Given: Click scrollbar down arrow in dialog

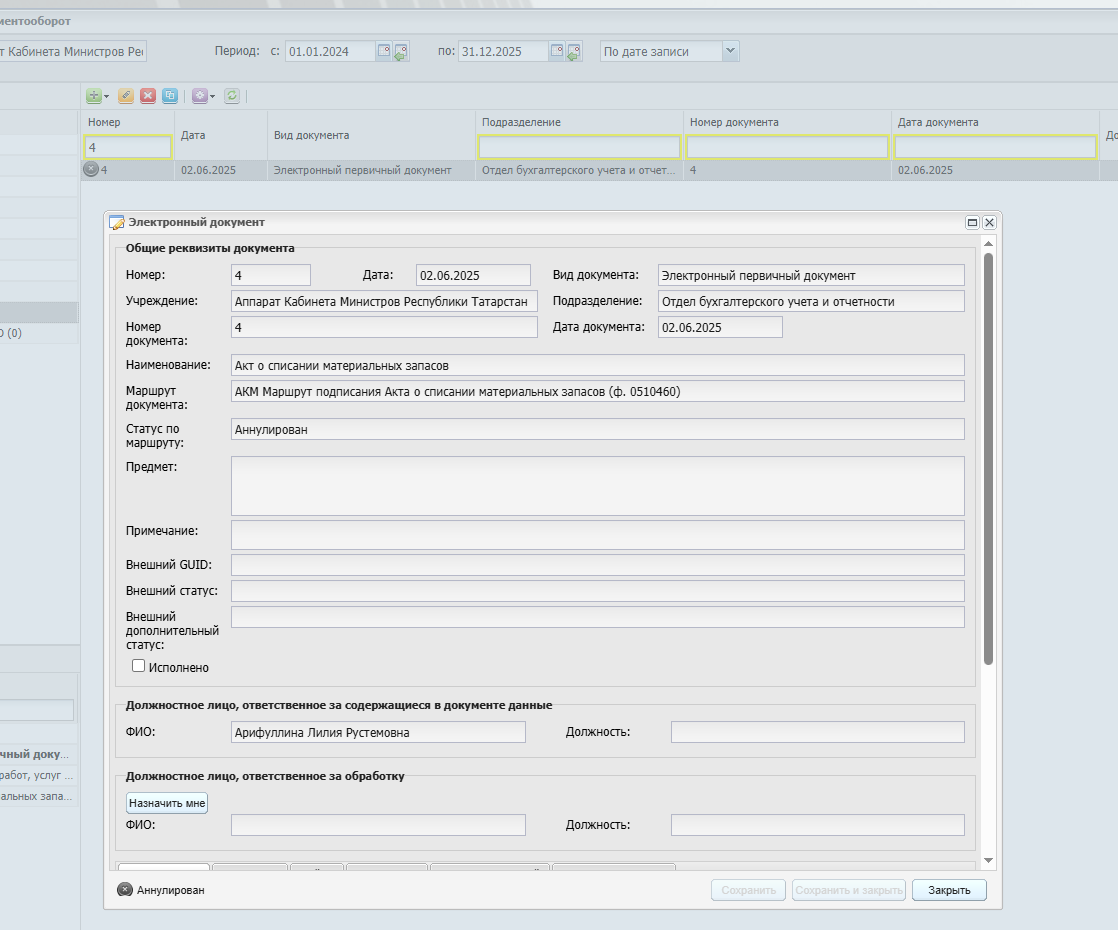Looking at the screenshot, I should (x=988, y=861).
